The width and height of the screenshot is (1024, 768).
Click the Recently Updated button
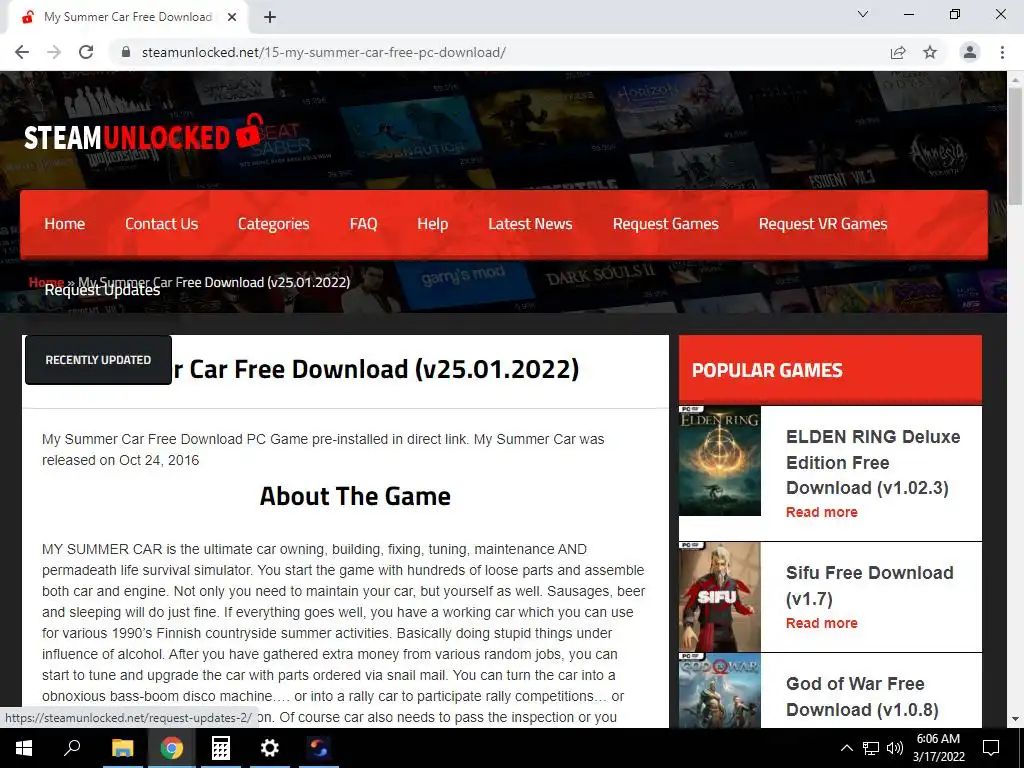(98, 360)
